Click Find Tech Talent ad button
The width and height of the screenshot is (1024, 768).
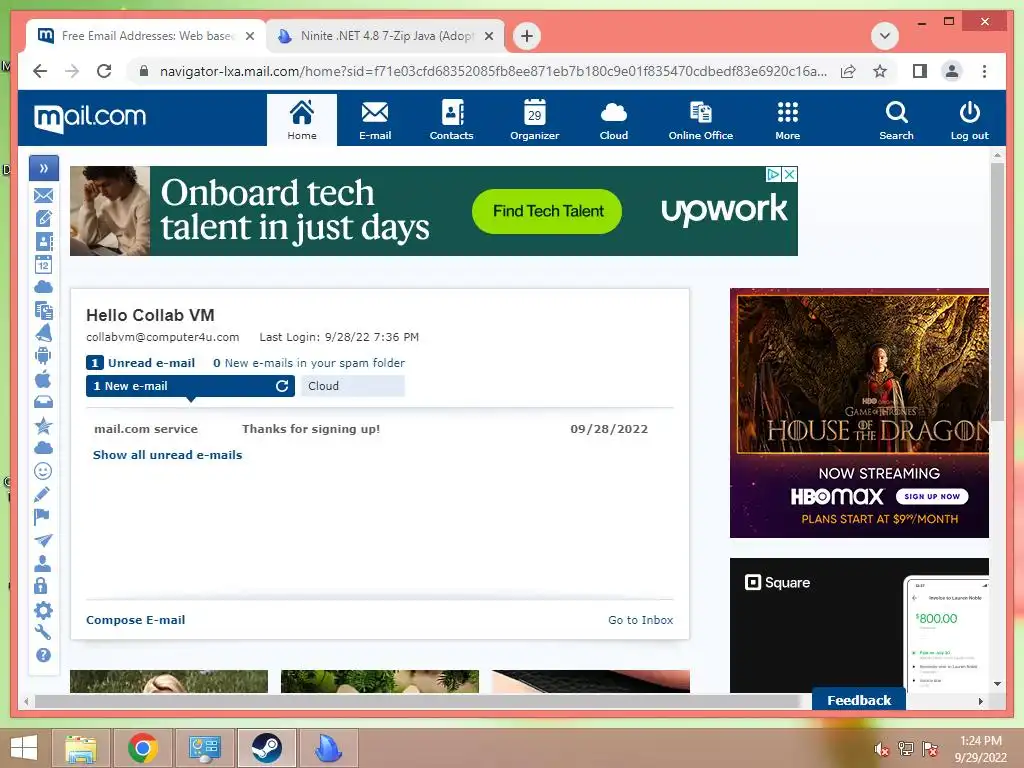[547, 211]
